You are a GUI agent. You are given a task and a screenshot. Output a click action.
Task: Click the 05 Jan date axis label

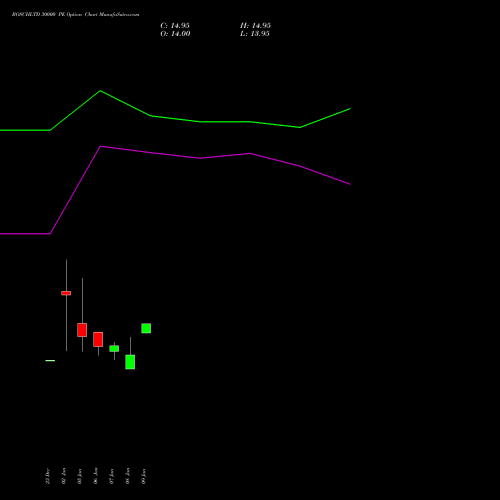[80, 476]
